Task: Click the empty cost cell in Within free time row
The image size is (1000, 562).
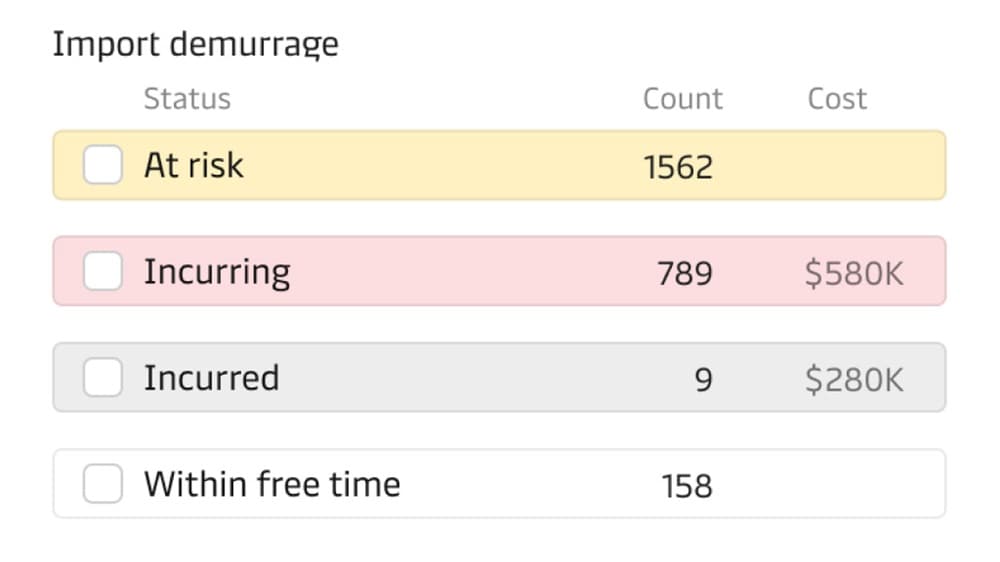Action: click(854, 485)
